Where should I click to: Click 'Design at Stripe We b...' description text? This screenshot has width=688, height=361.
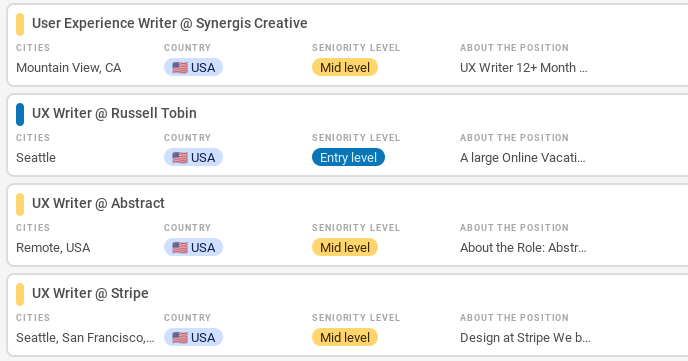coord(525,337)
